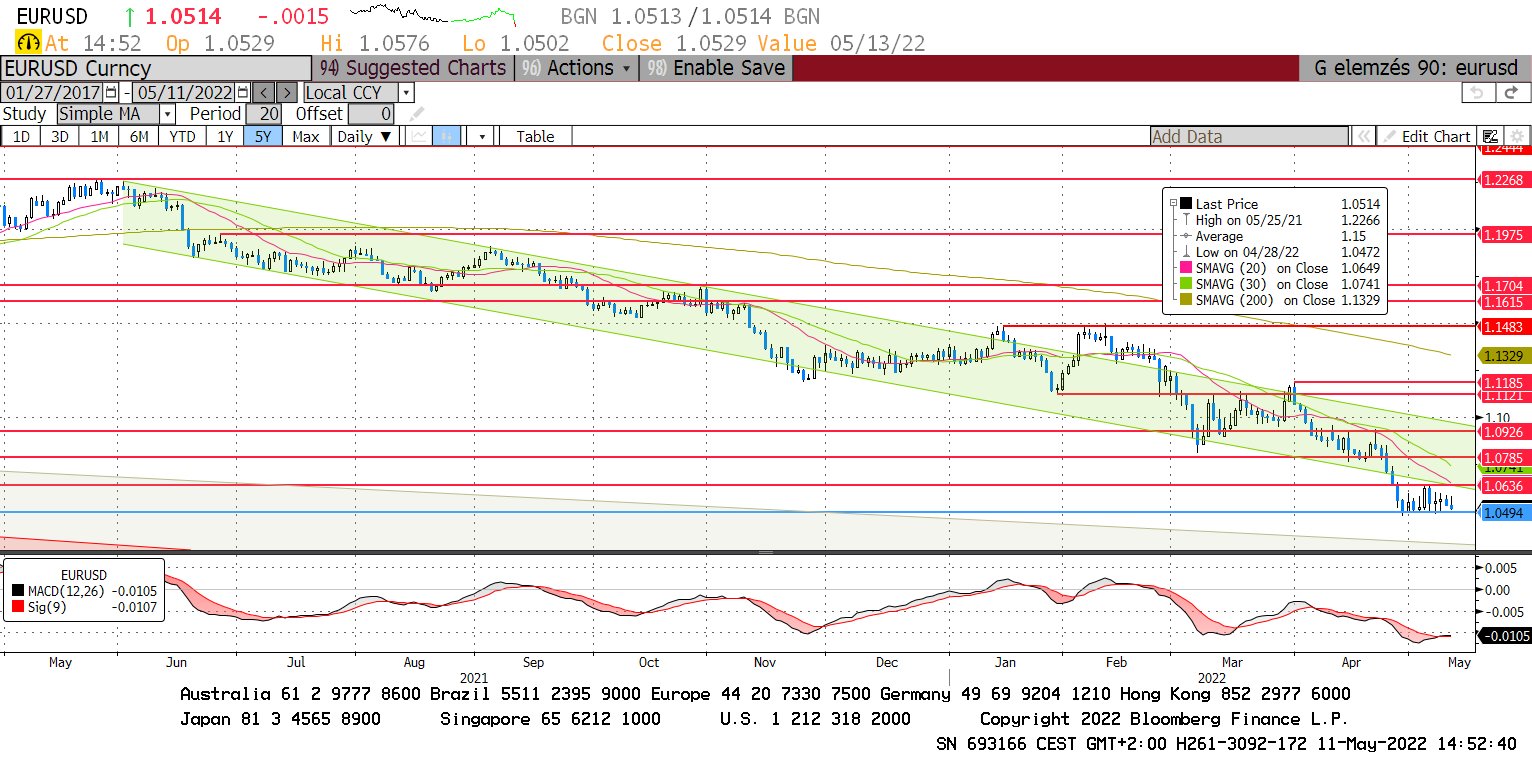This screenshot has width=1532, height=773.
Task: Open Suggested Charts
Action: [x=412, y=68]
